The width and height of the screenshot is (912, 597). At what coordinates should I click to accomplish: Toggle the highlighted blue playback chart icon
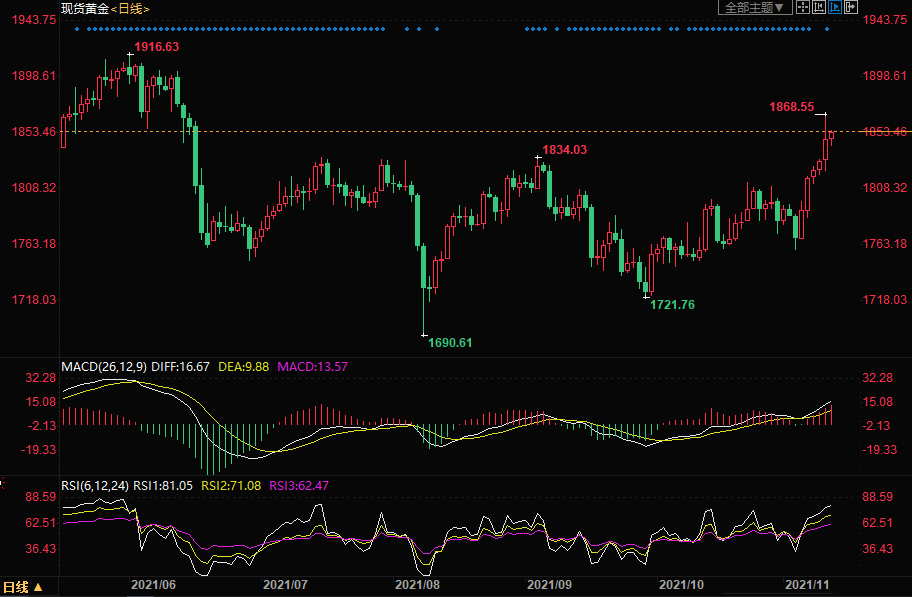(835, 7)
